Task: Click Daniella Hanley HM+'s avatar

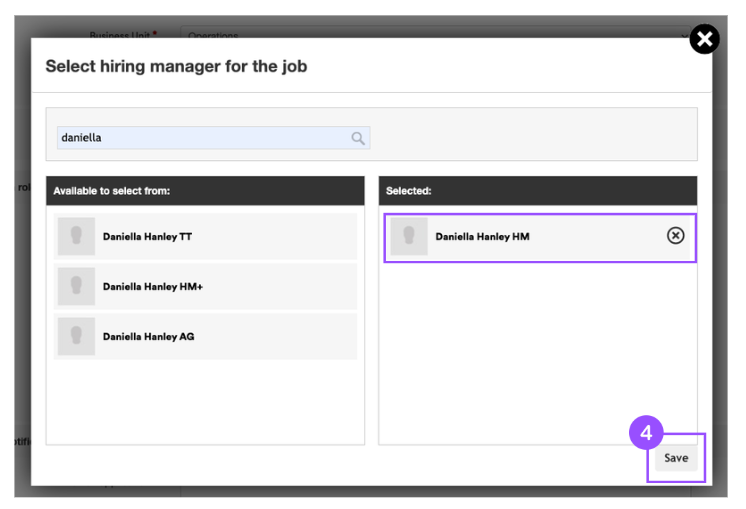Action: point(76,287)
